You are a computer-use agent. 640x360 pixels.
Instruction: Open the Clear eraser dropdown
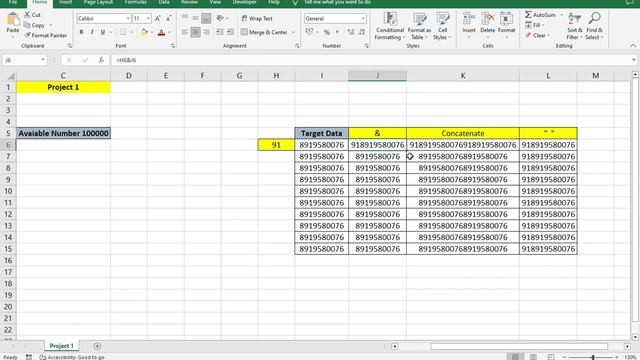coord(537,36)
